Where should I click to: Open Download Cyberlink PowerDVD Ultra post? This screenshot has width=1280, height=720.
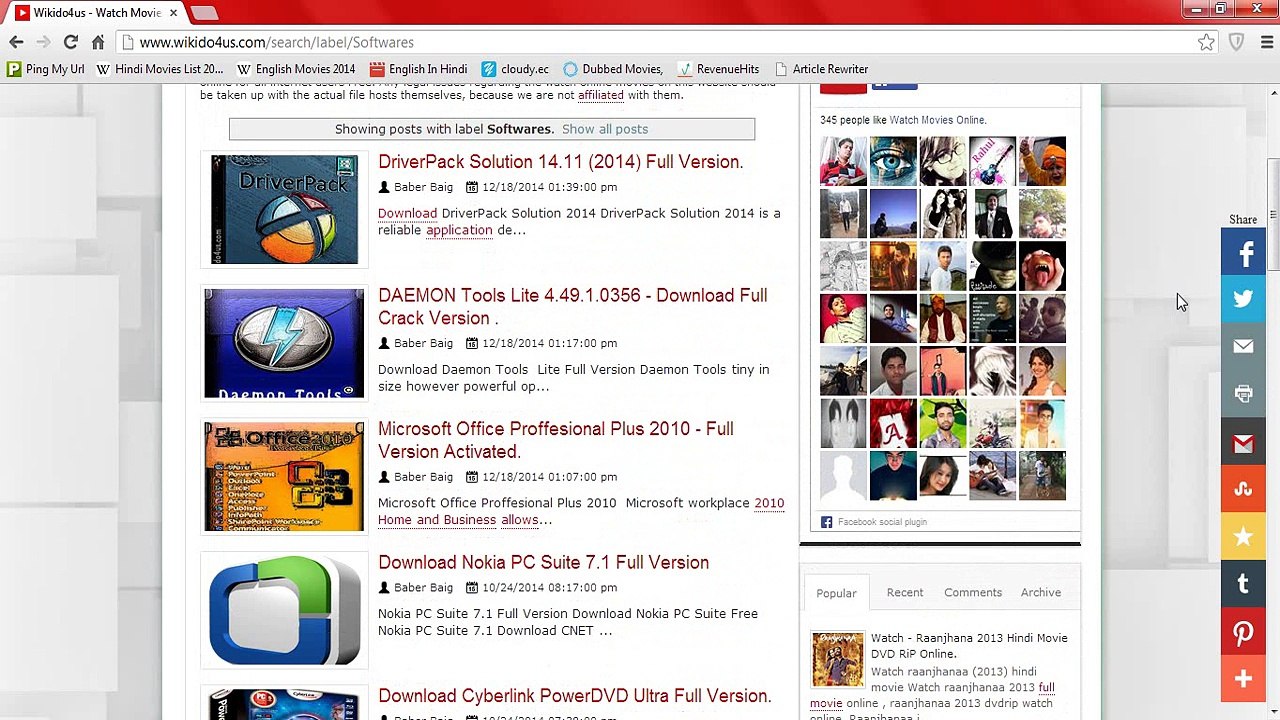click(575, 696)
